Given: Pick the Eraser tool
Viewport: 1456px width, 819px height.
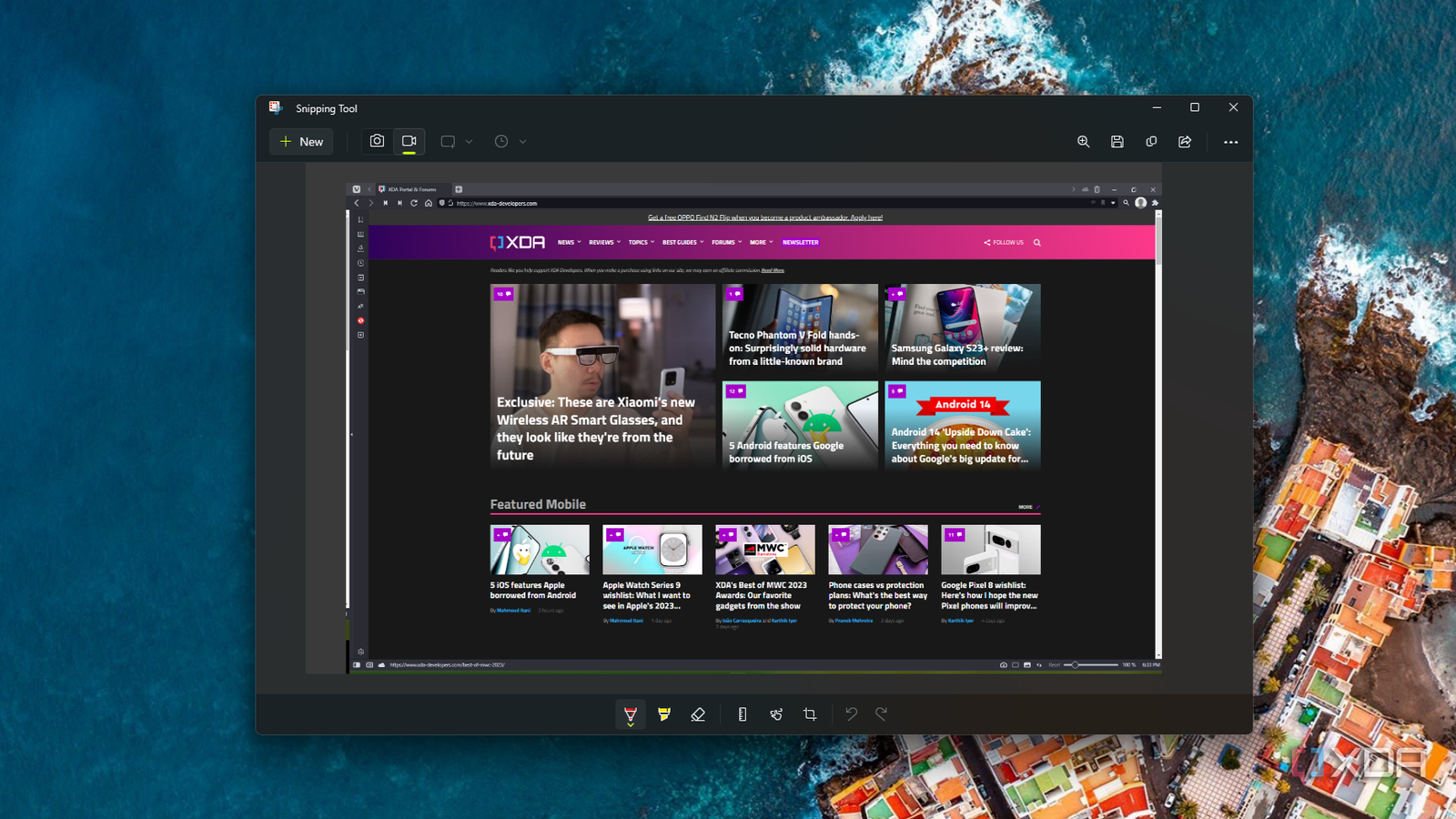Looking at the screenshot, I should [698, 714].
